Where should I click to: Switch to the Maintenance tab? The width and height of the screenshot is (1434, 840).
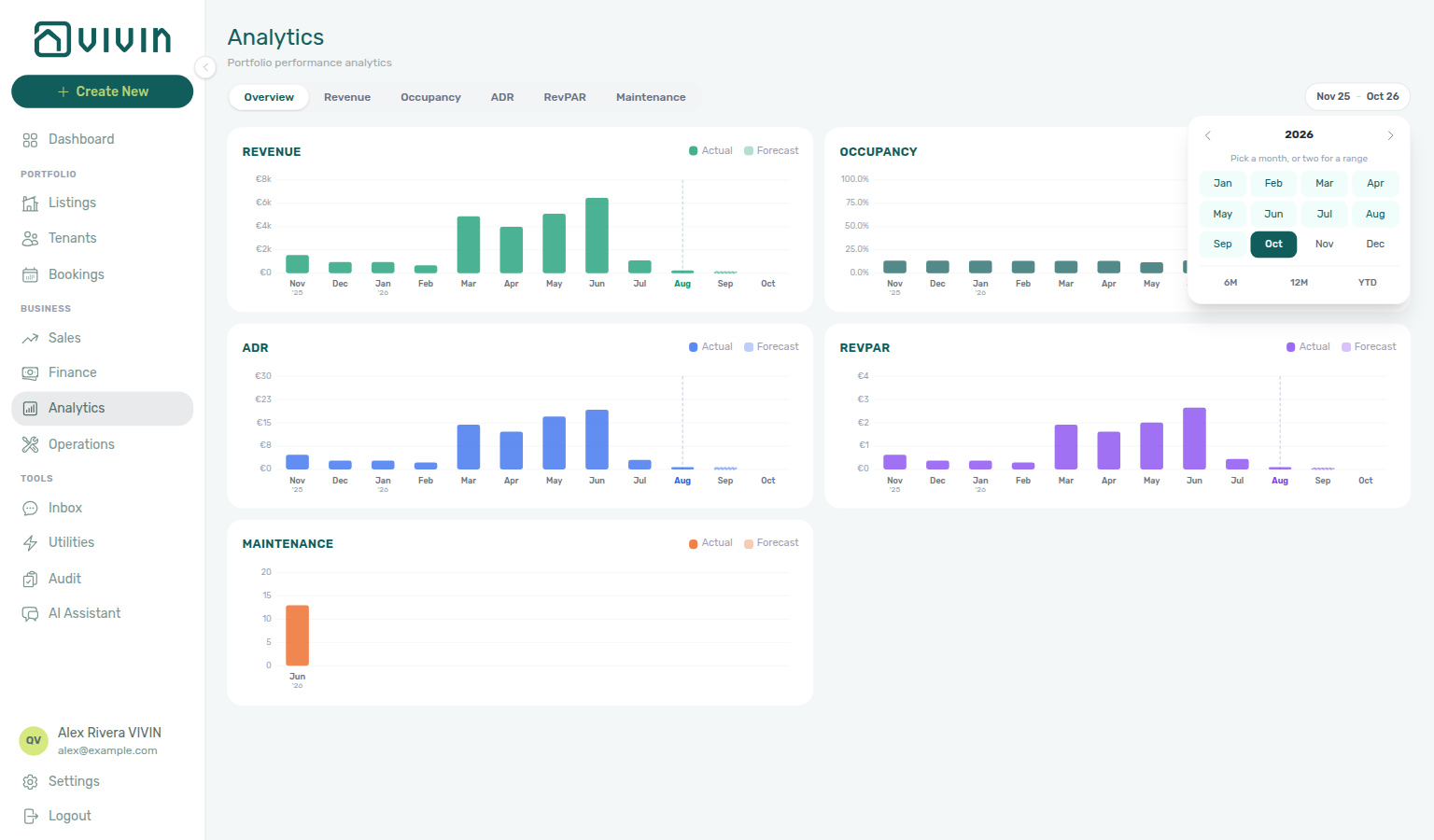[651, 97]
